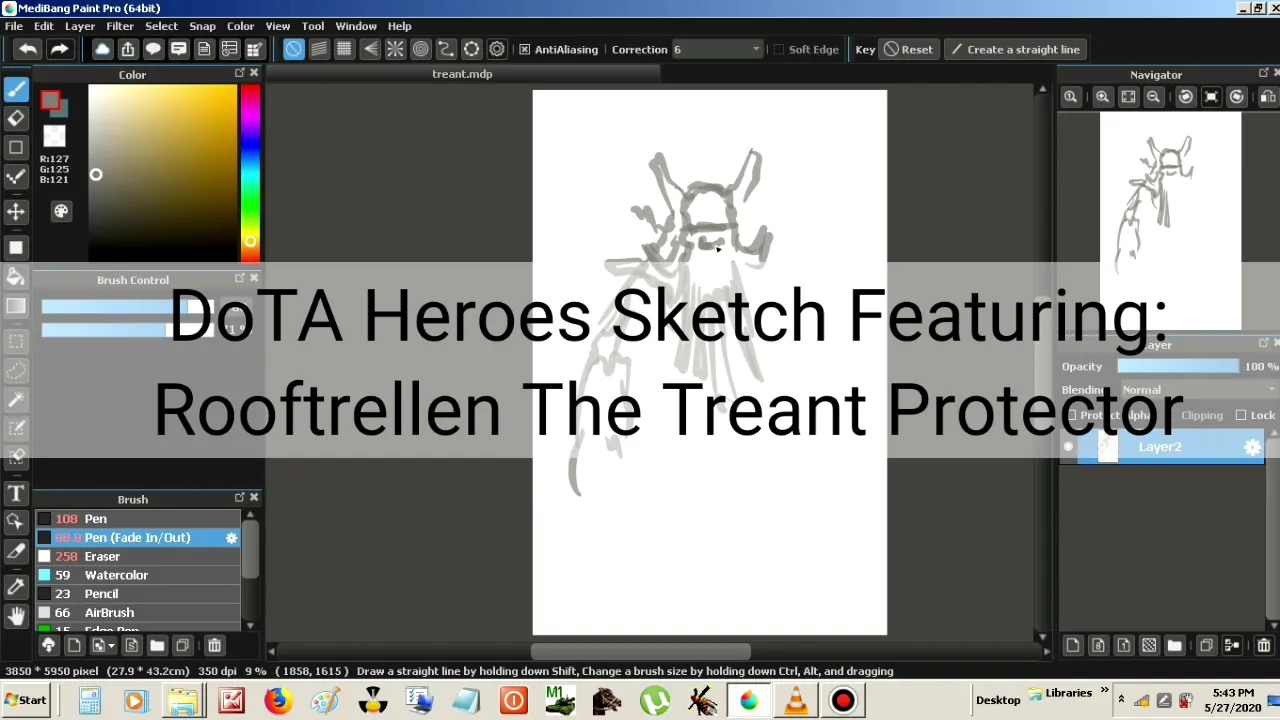Turn off snap with the blue circle-slash icon
This screenshot has height=720, width=1280.
point(293,49)
